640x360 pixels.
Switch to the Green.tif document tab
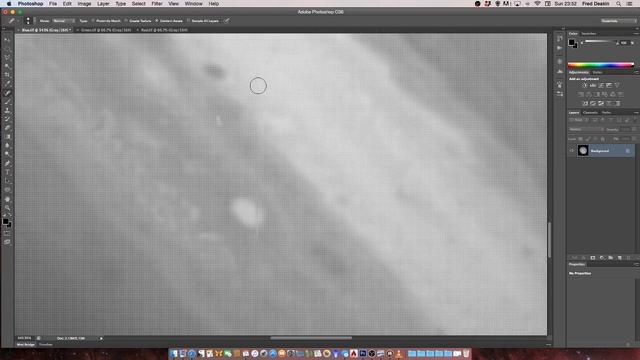(x=105, y=30)
